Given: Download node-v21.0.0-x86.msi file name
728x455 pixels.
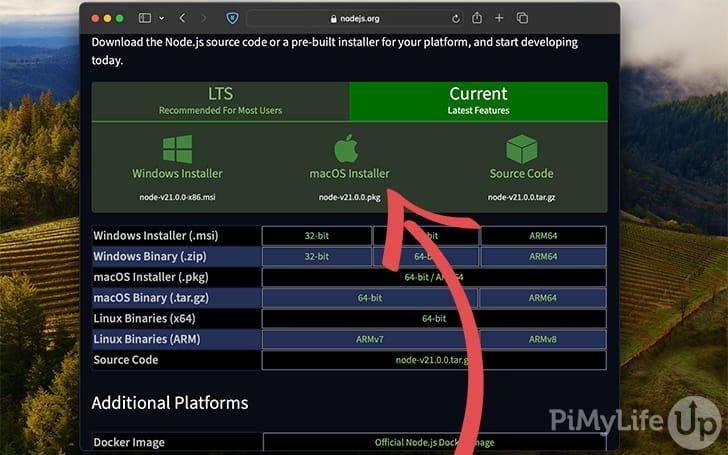Looking at the screenshot, I should 177,197.
